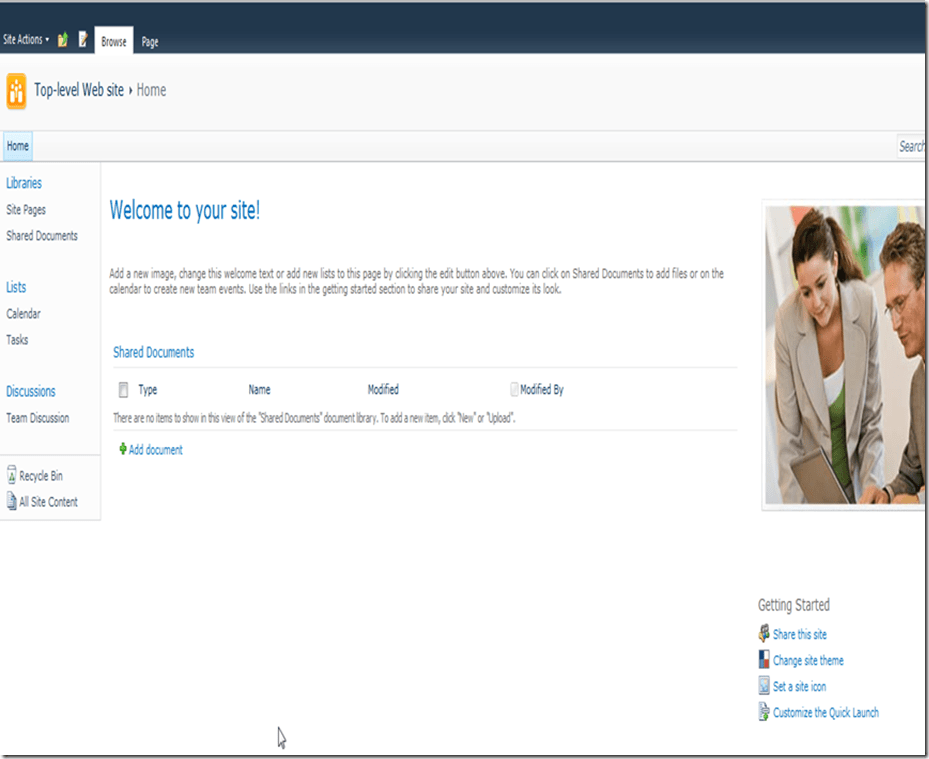
Task: Open the Calendar list link
Action: coord(24,314)
